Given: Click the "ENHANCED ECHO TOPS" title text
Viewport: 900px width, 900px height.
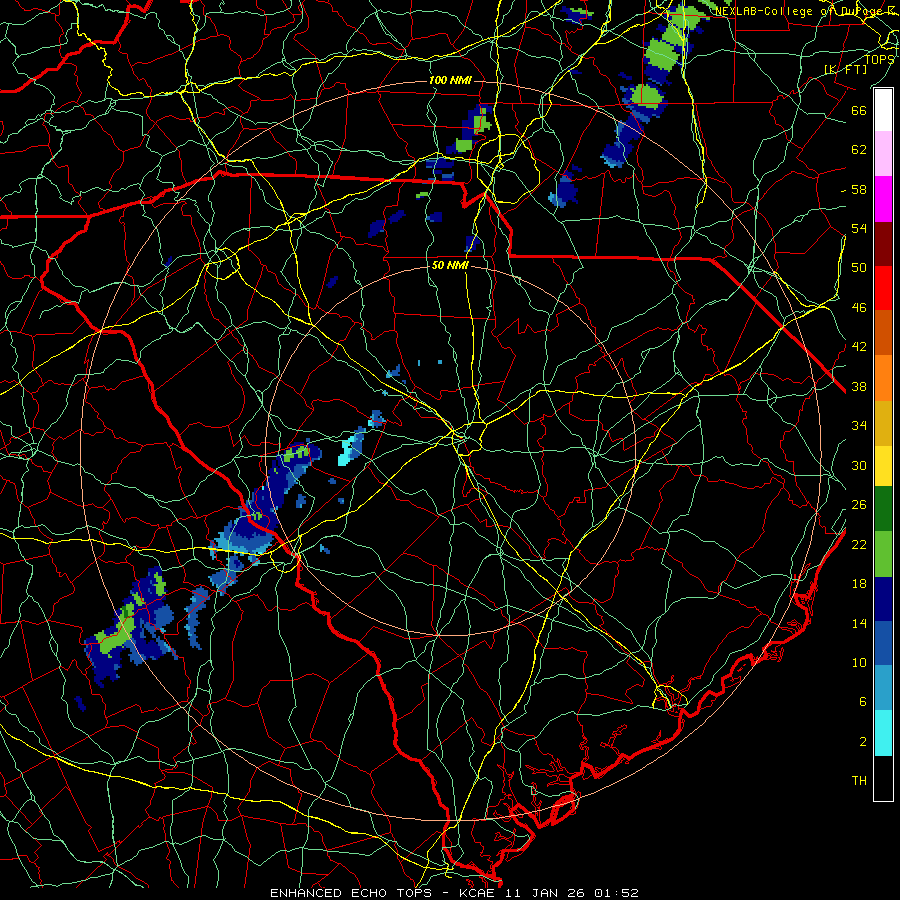Looking at the screenshot, I should click(x=351, y=893).
